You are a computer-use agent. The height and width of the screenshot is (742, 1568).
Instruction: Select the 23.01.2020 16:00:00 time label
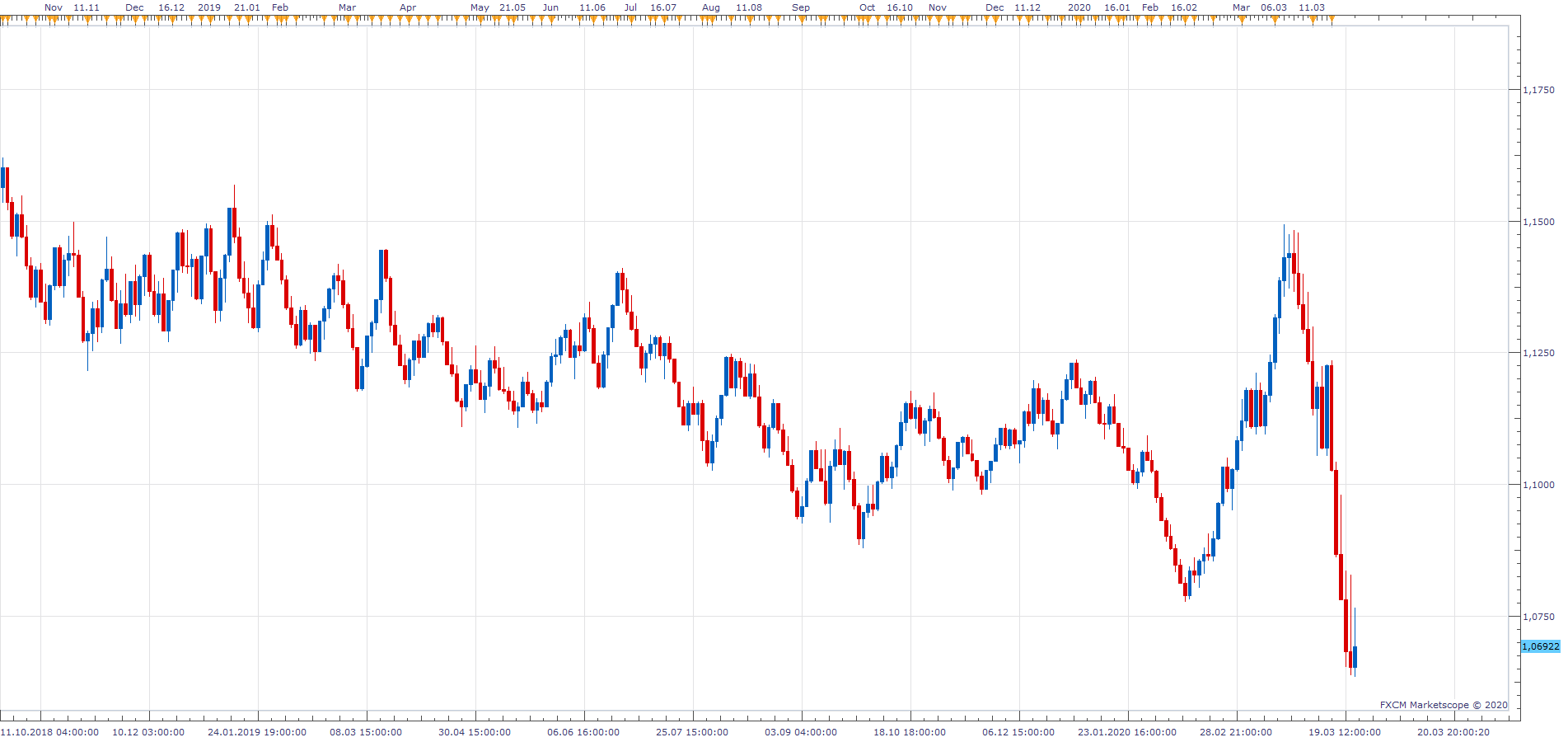[1127, 732]
